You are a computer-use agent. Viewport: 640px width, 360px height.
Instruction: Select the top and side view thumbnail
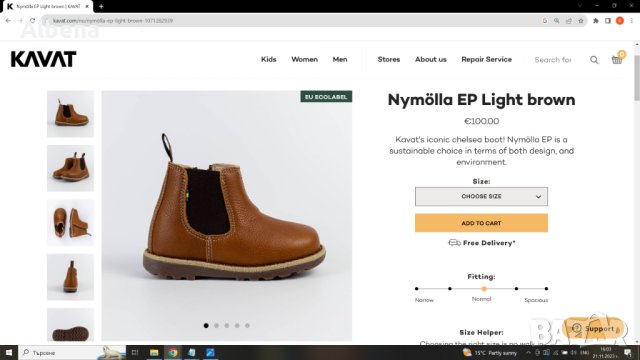click(70, 223)
